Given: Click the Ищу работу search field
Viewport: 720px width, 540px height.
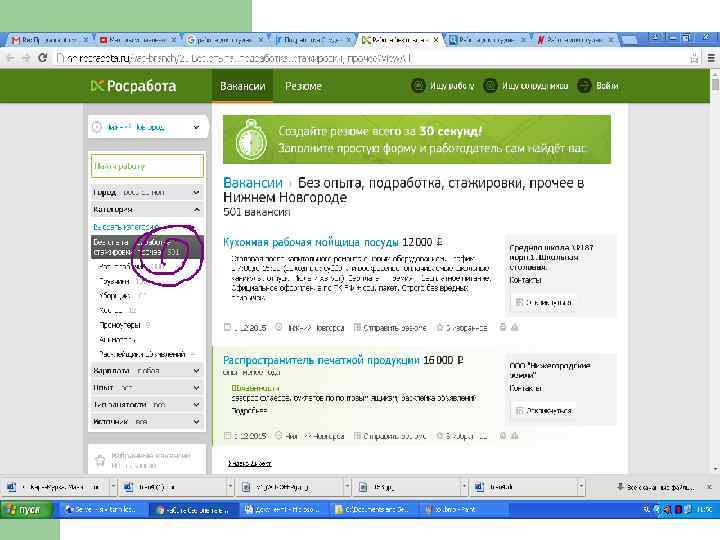Looking at the screenshot, I should [147, 166].
